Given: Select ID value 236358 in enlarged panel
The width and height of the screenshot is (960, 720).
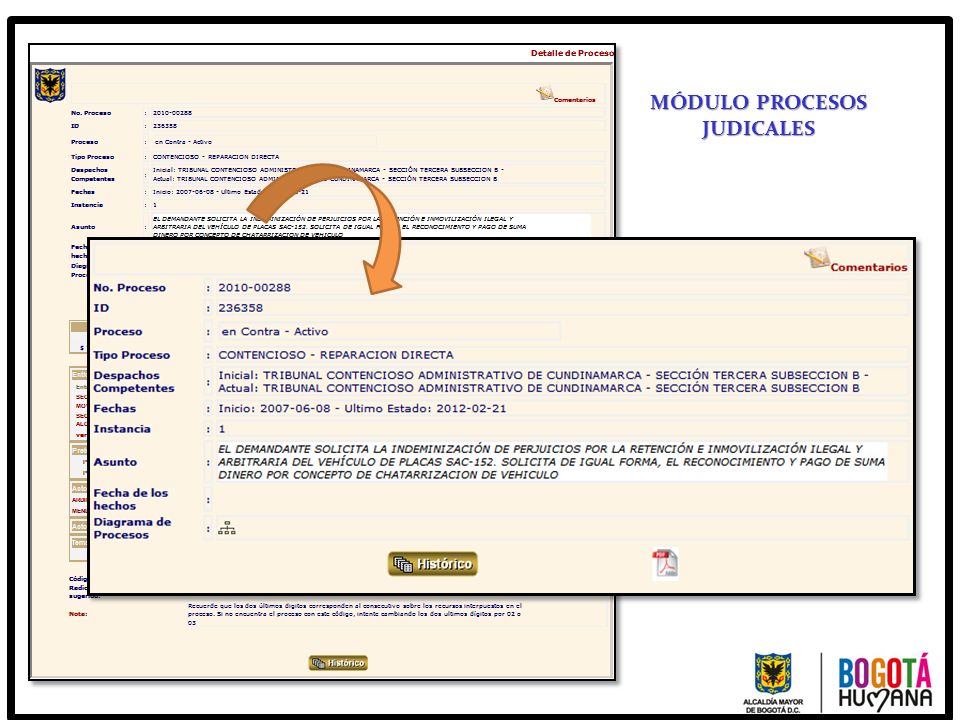Looking at the screenshot, I should coord(241,308).
